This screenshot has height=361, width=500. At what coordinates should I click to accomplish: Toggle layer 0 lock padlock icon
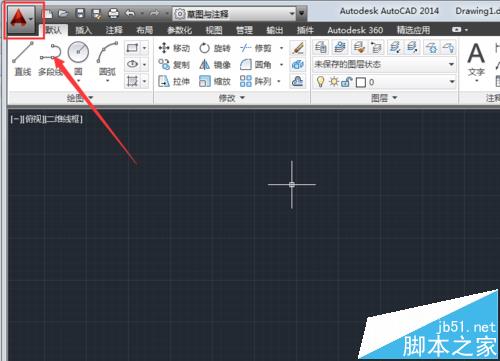(x=347, y=82)
